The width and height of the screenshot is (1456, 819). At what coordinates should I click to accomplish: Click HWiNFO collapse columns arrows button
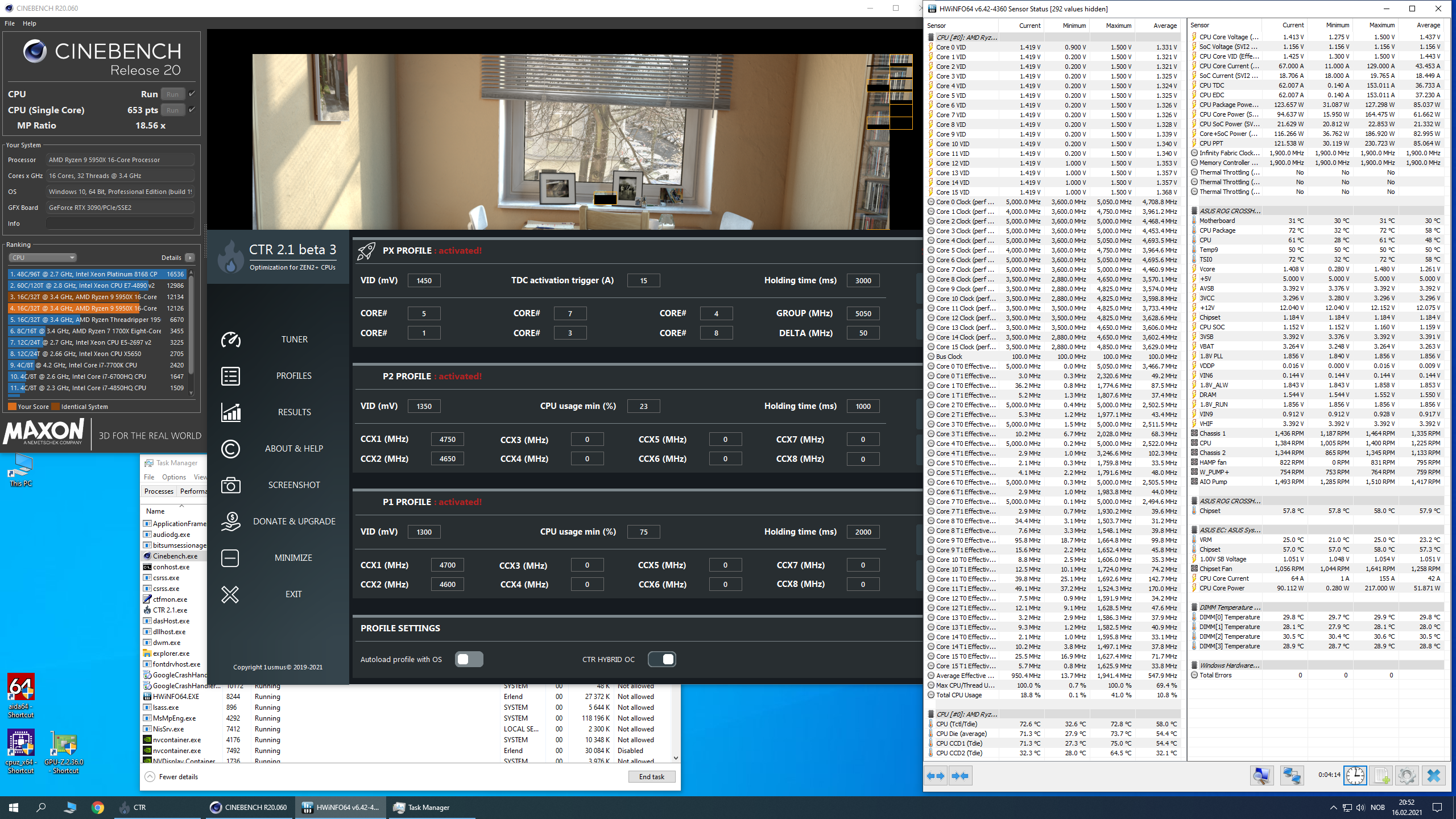point(961,776)
